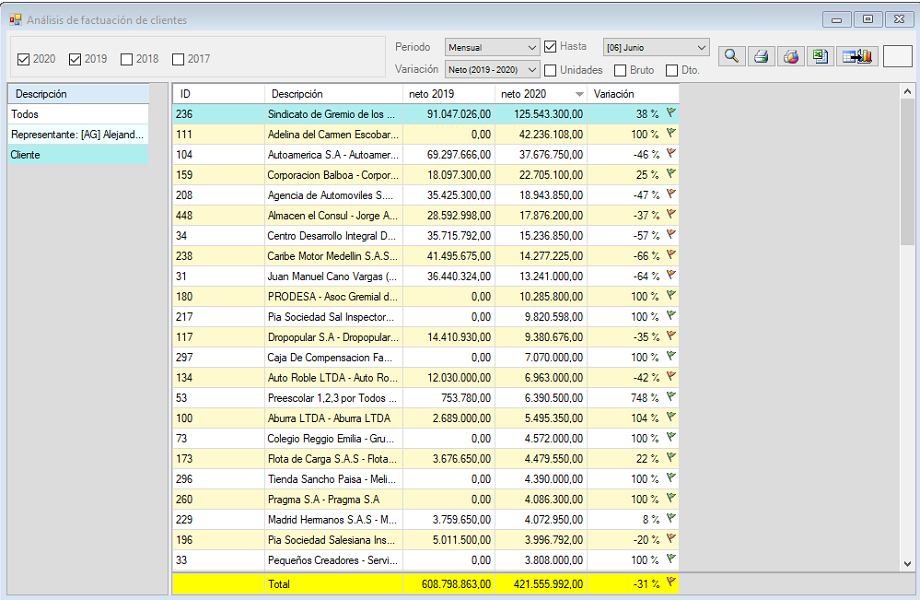Select Todos in the left Descripción panel
The width and height of the screenshot is (920, 600).
click(x=77, y=114)
